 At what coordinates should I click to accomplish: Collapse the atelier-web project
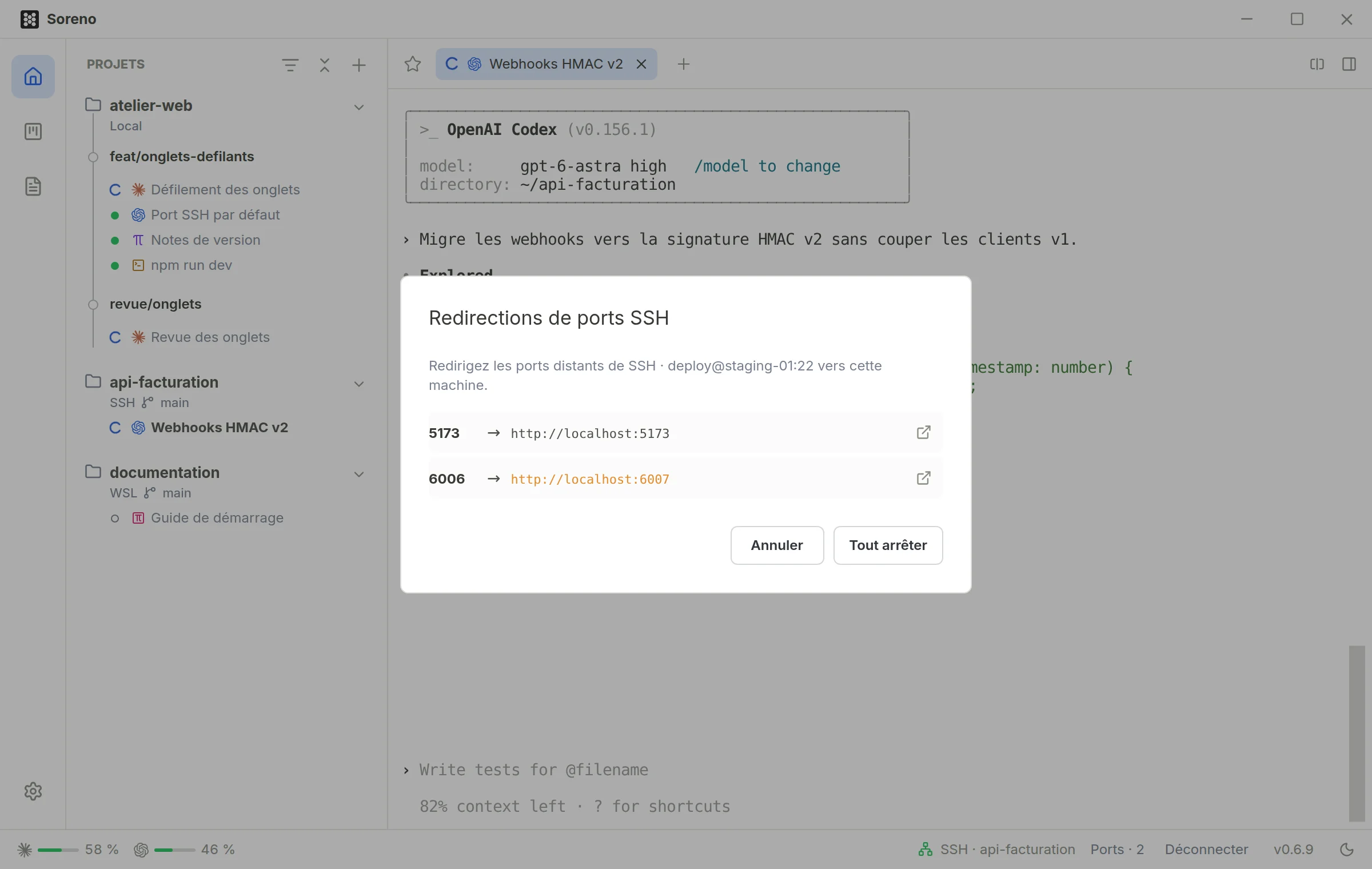[x=359, y=107]
